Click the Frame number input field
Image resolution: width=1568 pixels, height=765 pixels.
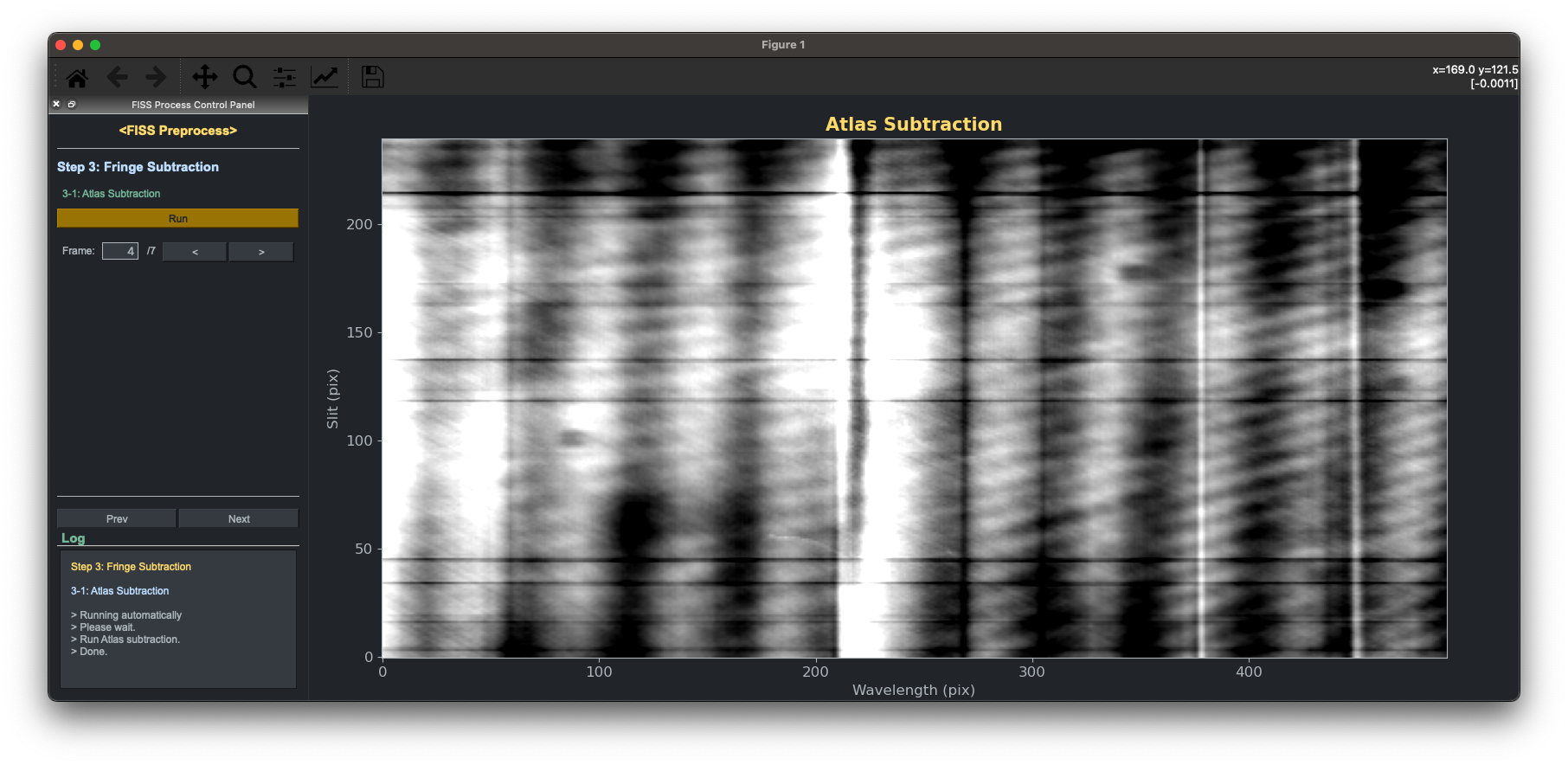coord(119,251)
